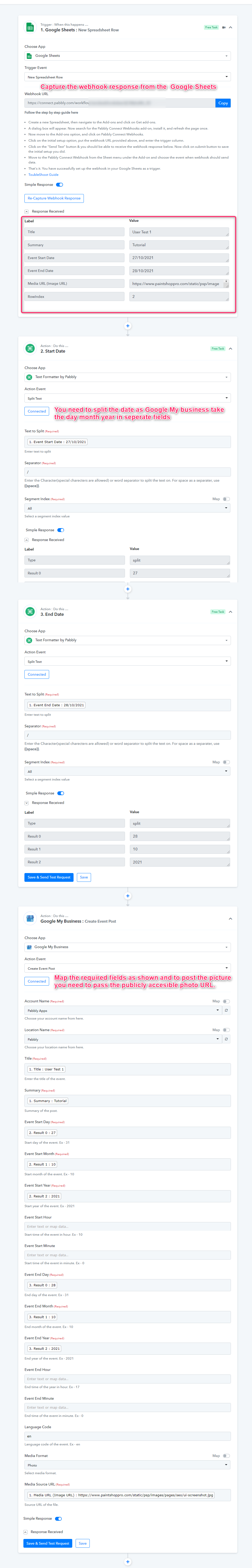Open the TroubleShoot Guide link
The image size is (252, 1568).
(x=43, y=175)
